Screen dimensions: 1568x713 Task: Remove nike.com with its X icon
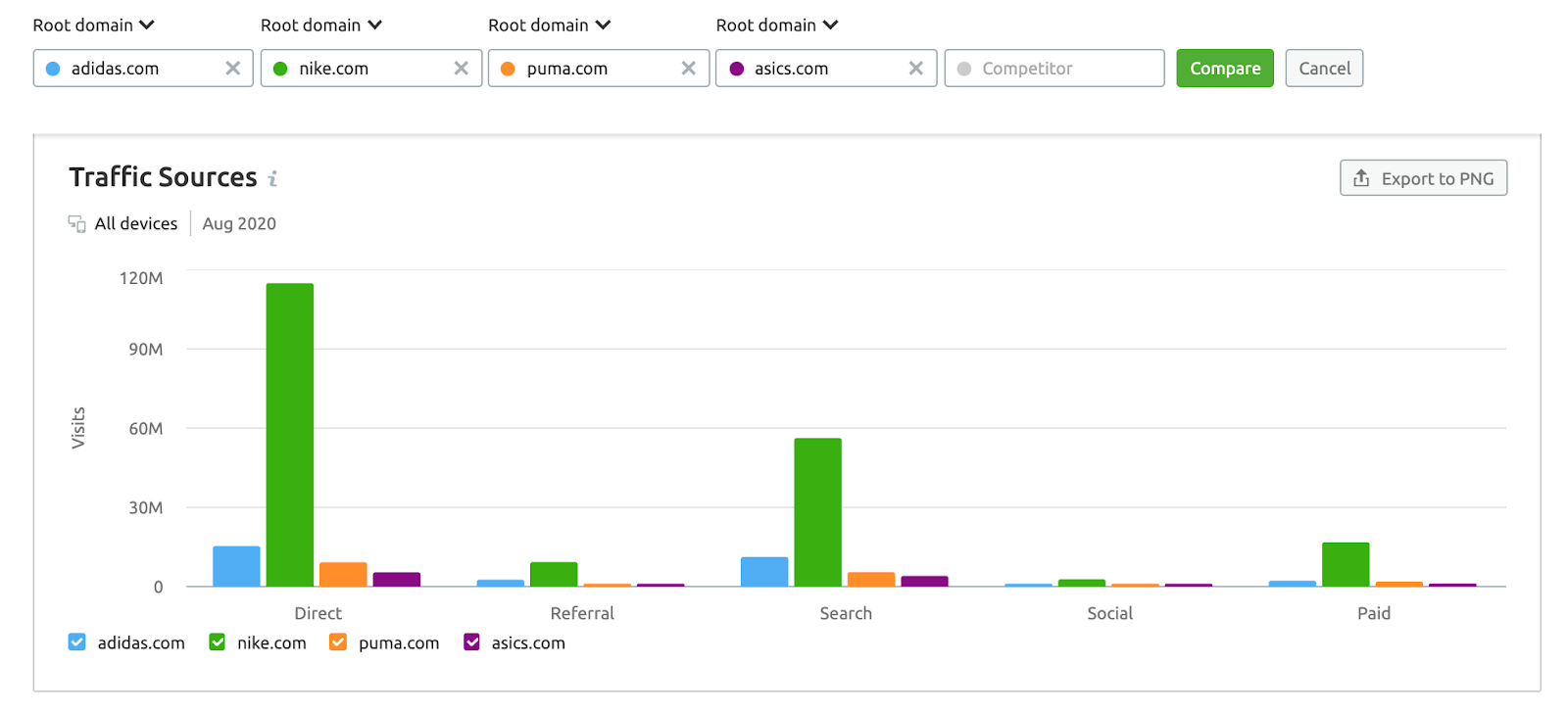(461, 69)
